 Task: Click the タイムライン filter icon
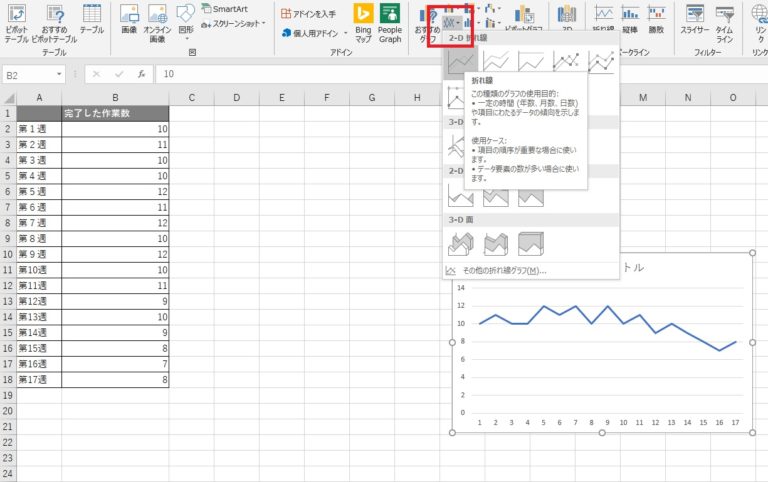(x=724, y=23)
